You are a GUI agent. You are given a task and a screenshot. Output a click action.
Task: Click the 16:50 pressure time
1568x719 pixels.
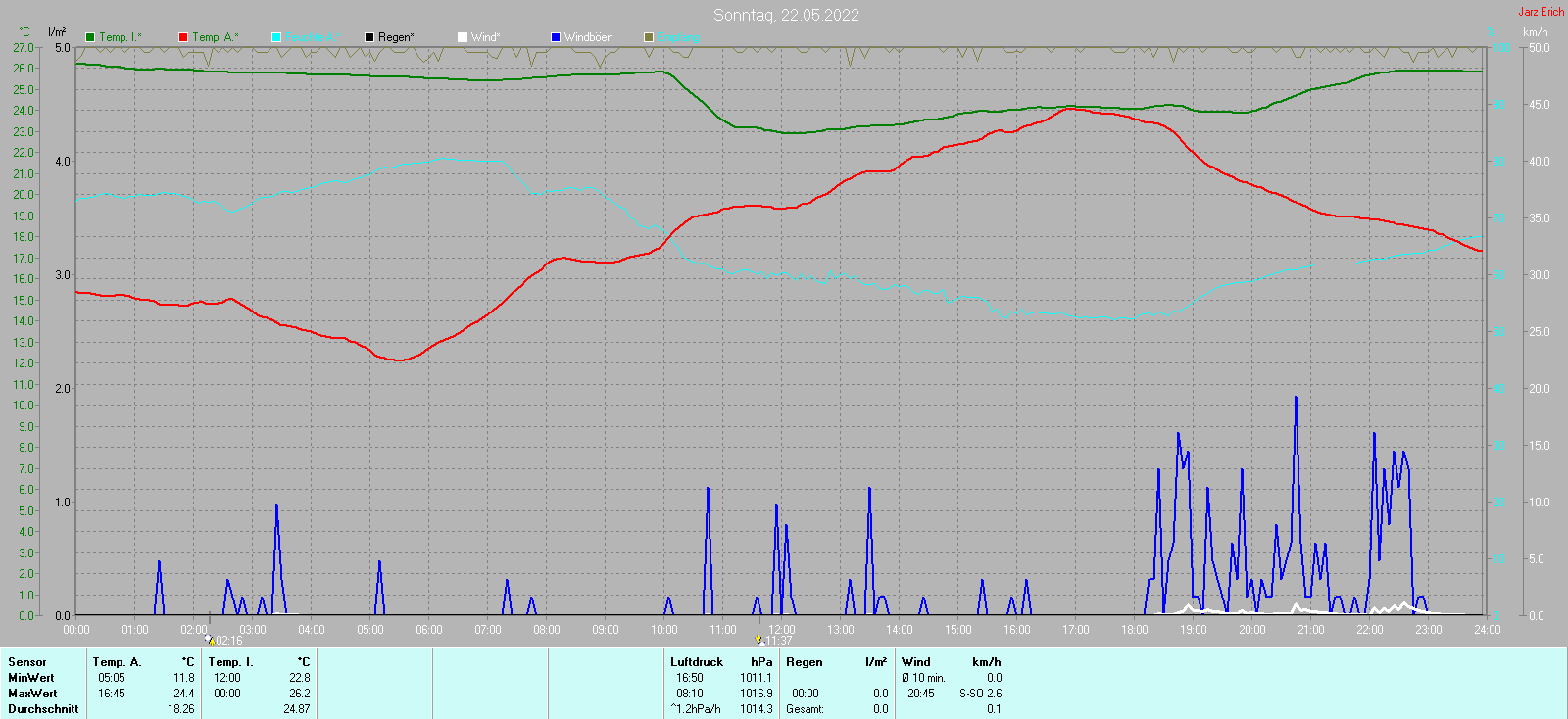[x=690, y=678]
